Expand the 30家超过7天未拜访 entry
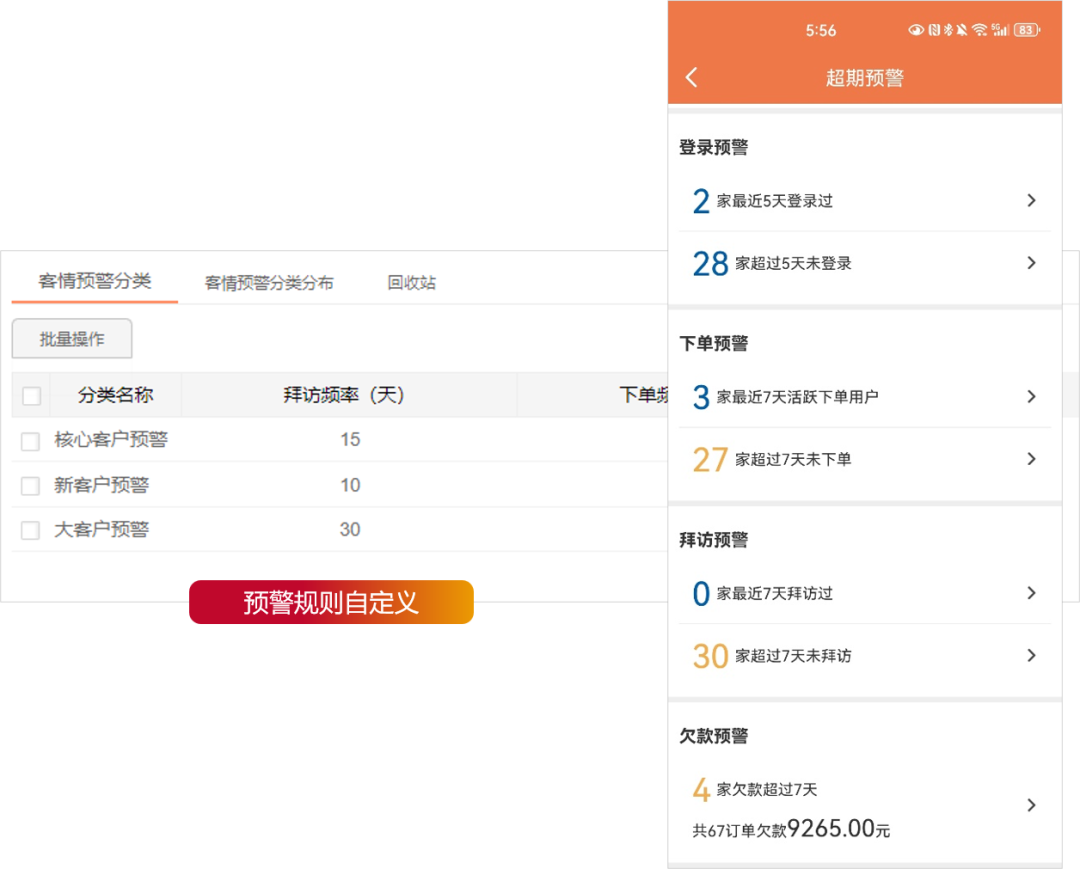 coord(865,655)
